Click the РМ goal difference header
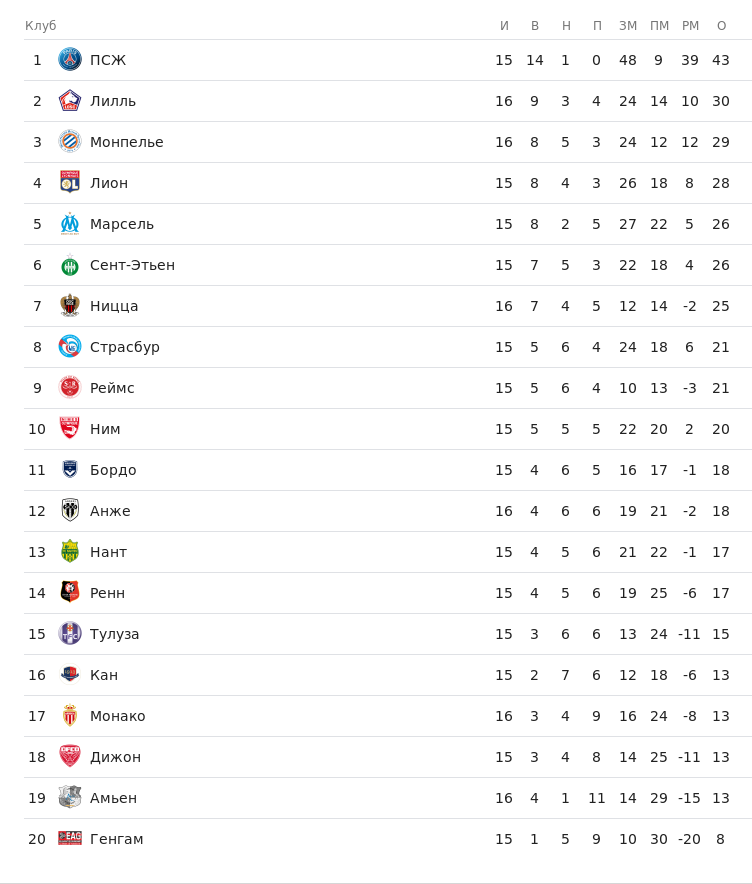752x884 pixels. (690, 26)
